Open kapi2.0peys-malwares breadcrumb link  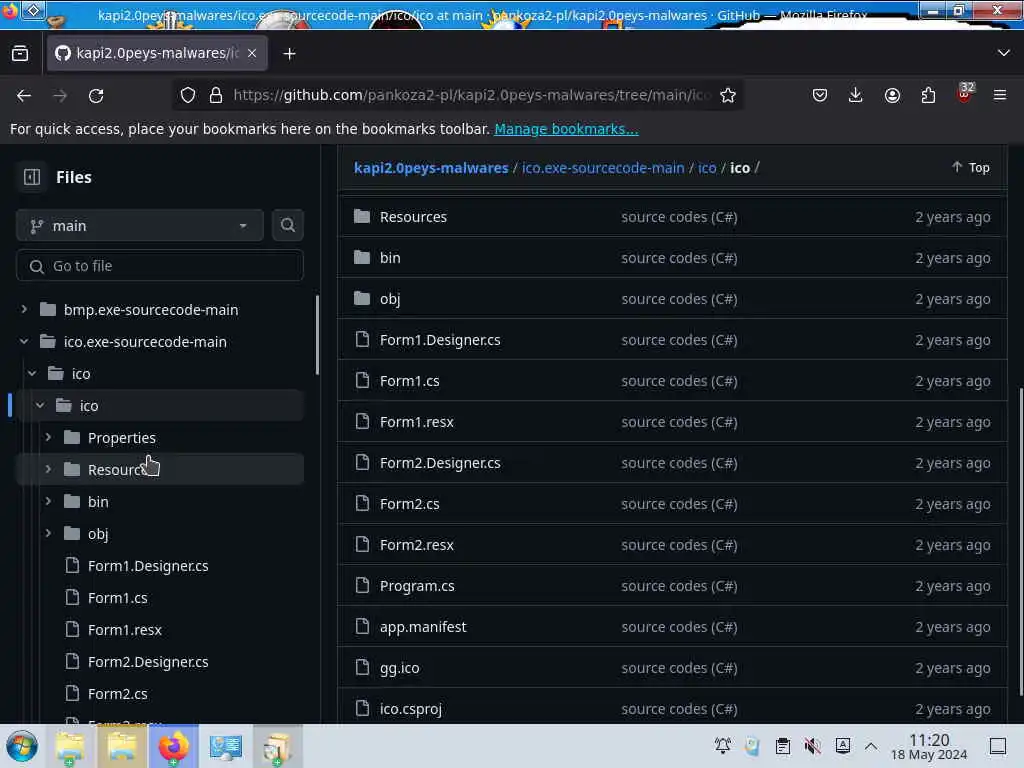tap(431, 168)
